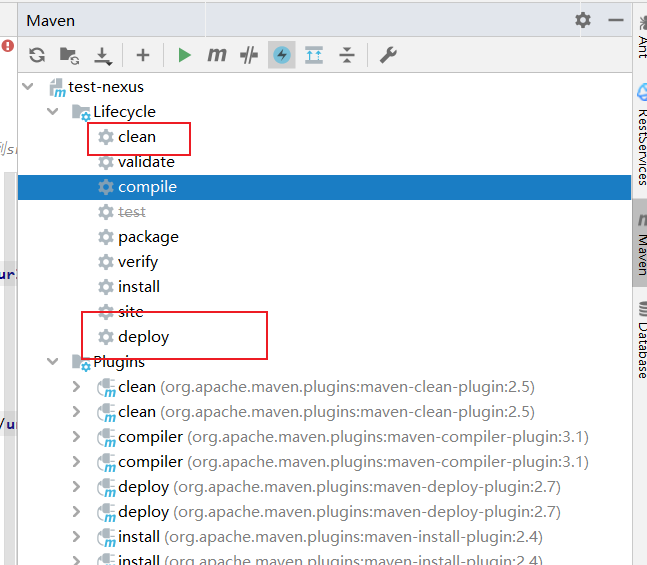The height and width of the screenshot is (565, 647).
Task: Click the Download Sources toolbar icon
Action: pyautogui.click(x=101, y=56)
